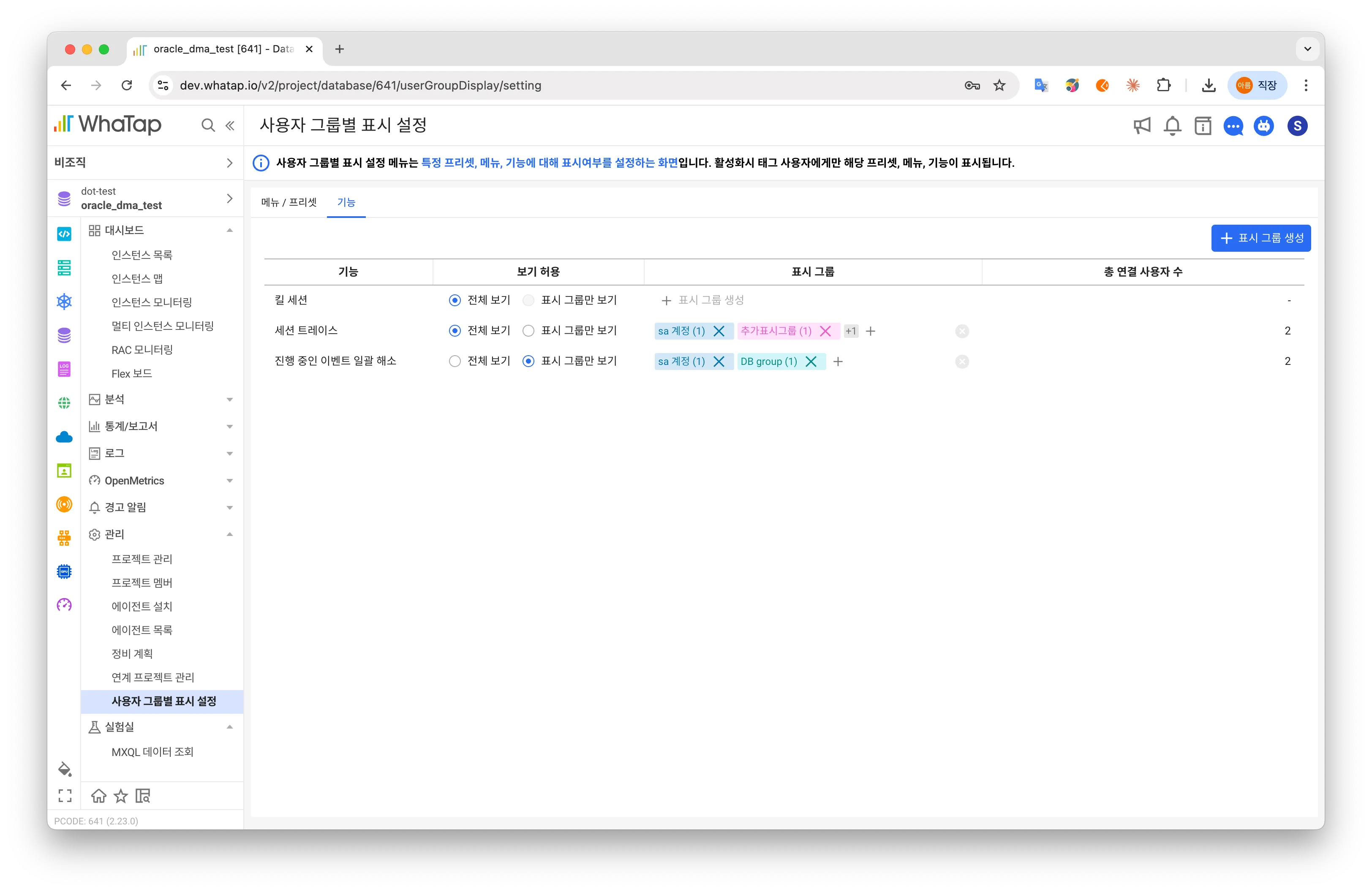Open the notification bell icon
This screenshot has width=1372, height=892.
click(1172, 125)
